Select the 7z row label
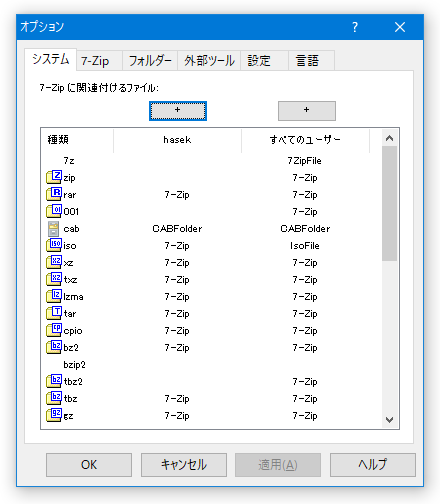440x504 pixels. coord(69,161)
